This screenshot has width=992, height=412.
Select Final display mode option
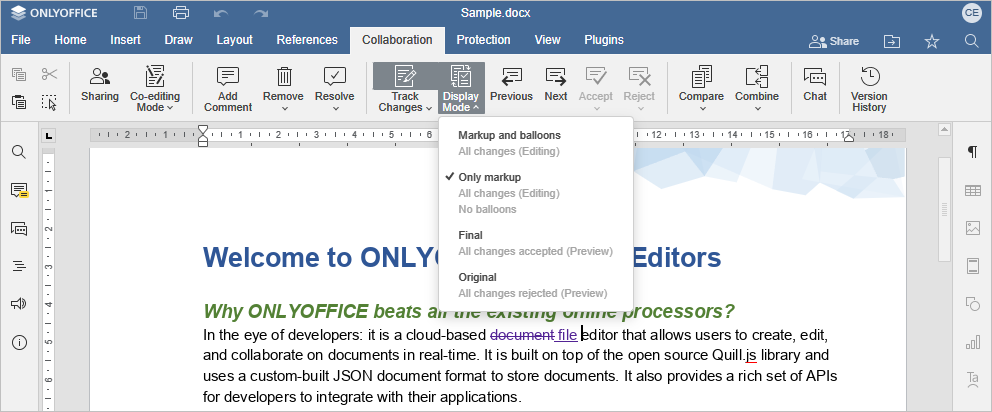pos(536,243)
